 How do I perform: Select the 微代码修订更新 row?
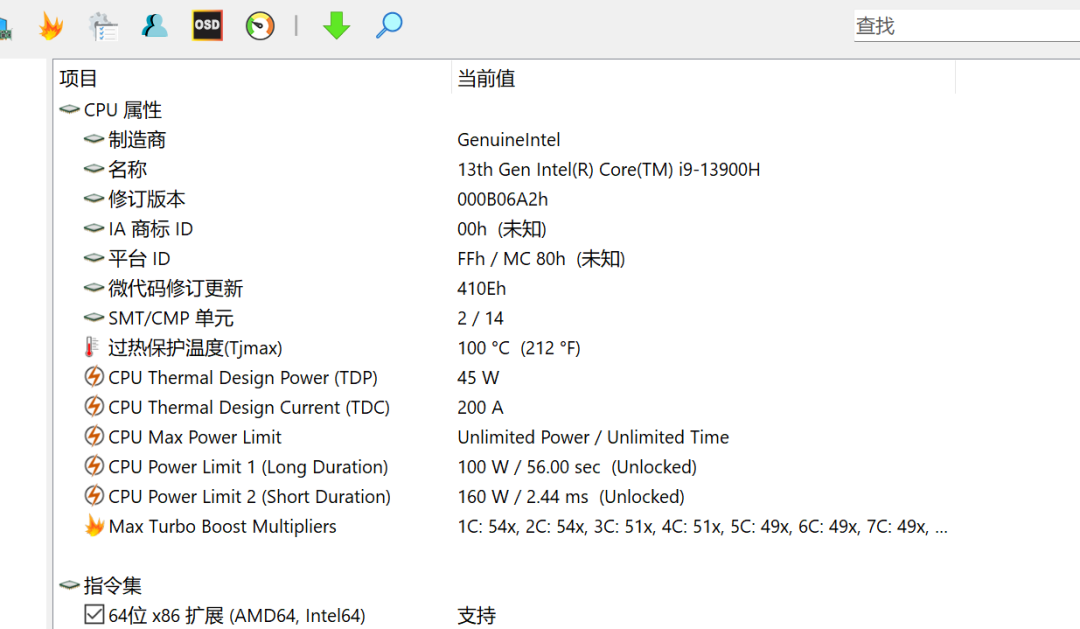pos(176,288)
